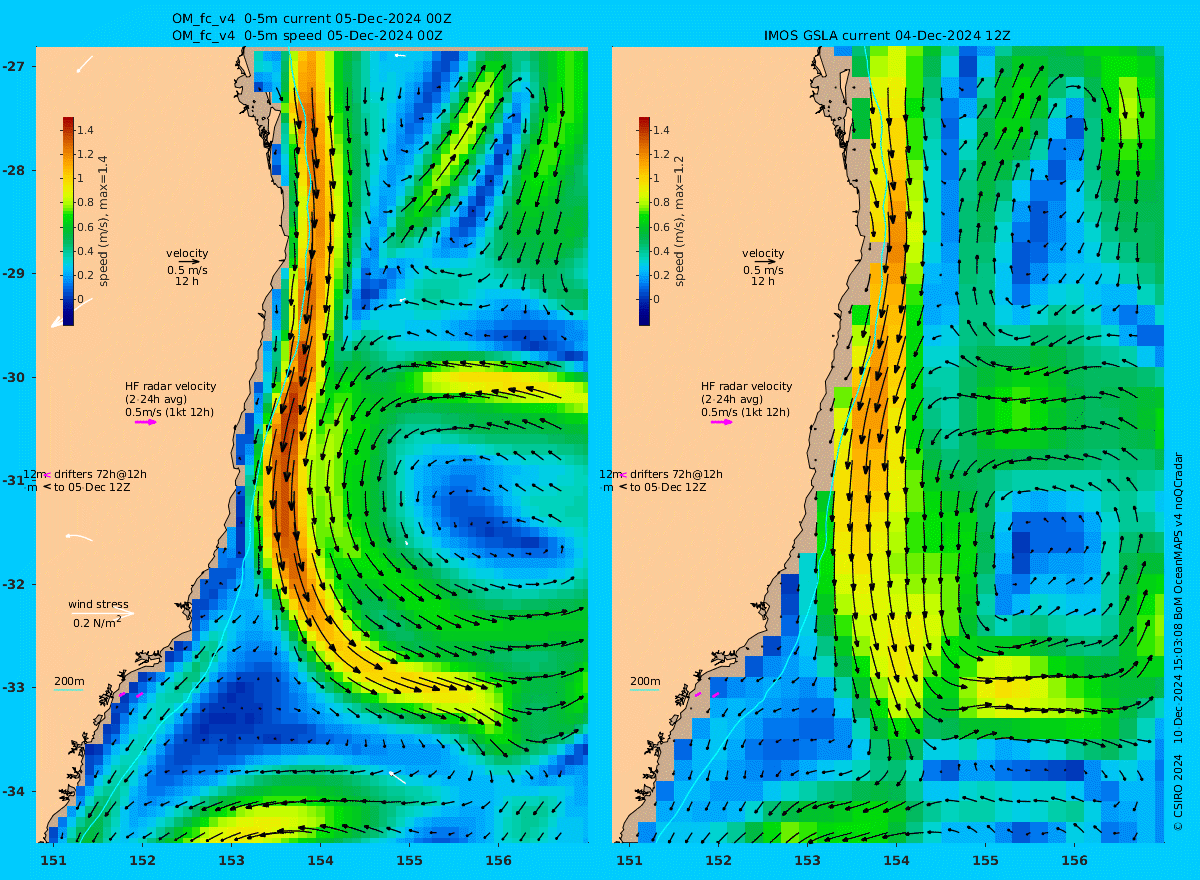Click tick value '0.8' on OM_fc_v4 color bar
1200x880 pixels.
click(x=85, y=203)
